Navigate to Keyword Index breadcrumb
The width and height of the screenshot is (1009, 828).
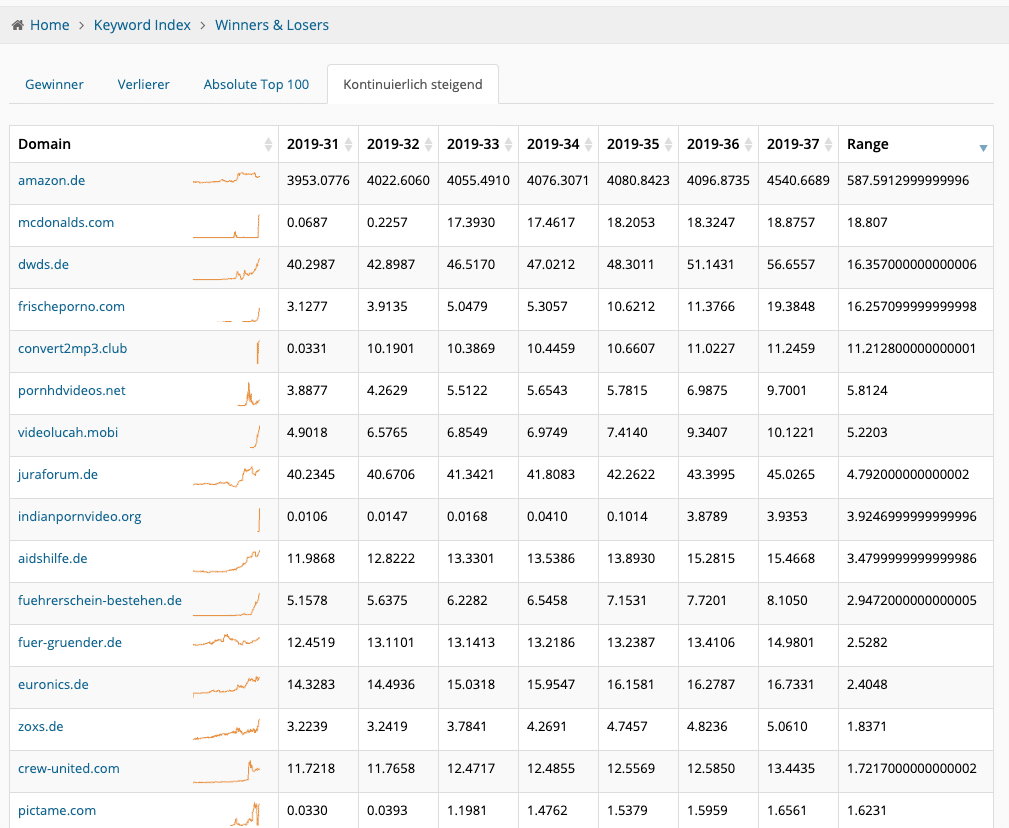pyautogui.click(x=142, y=25)
